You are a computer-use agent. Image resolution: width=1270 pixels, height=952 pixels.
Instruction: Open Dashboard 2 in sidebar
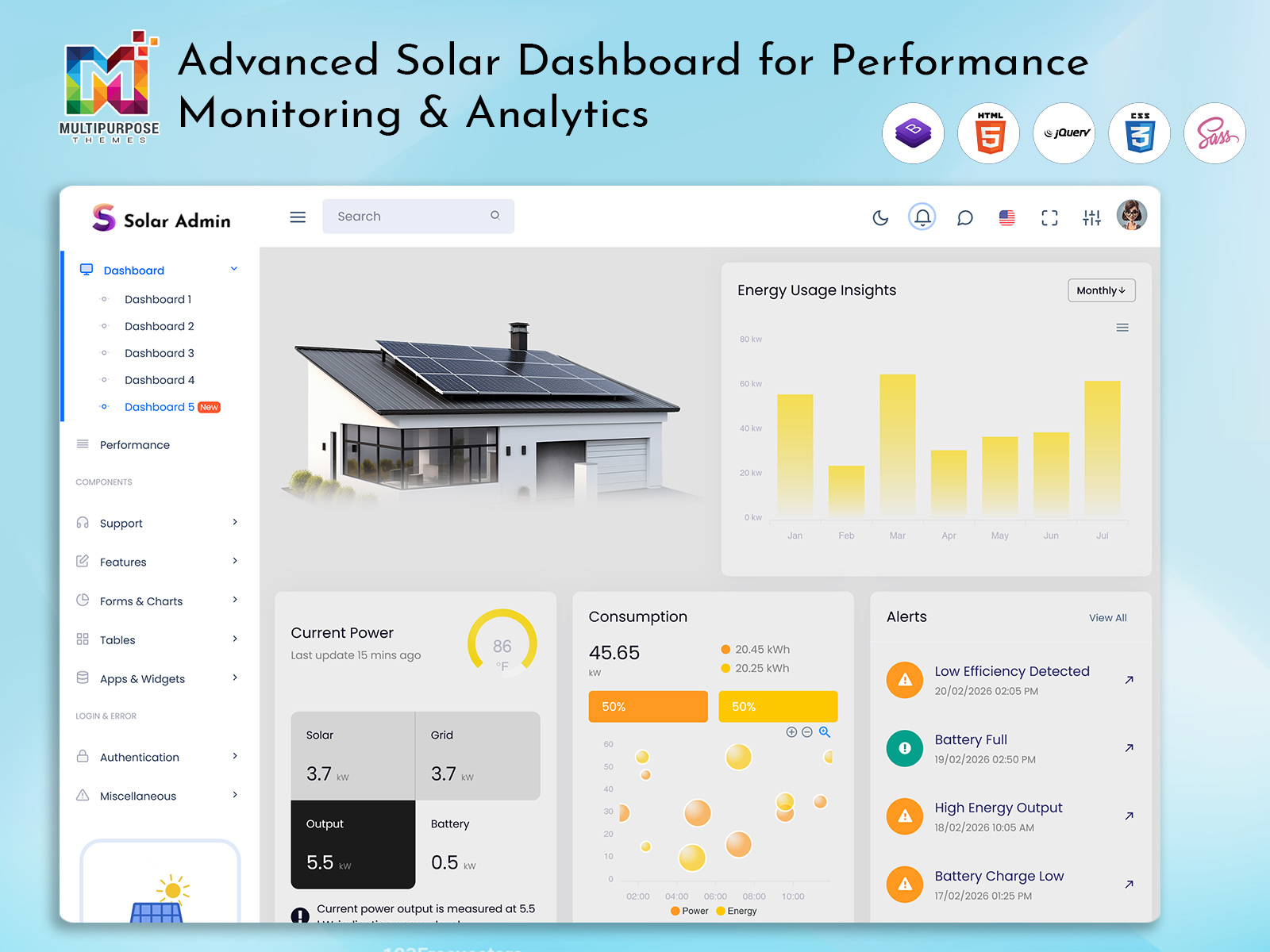(x=160, y=326)
